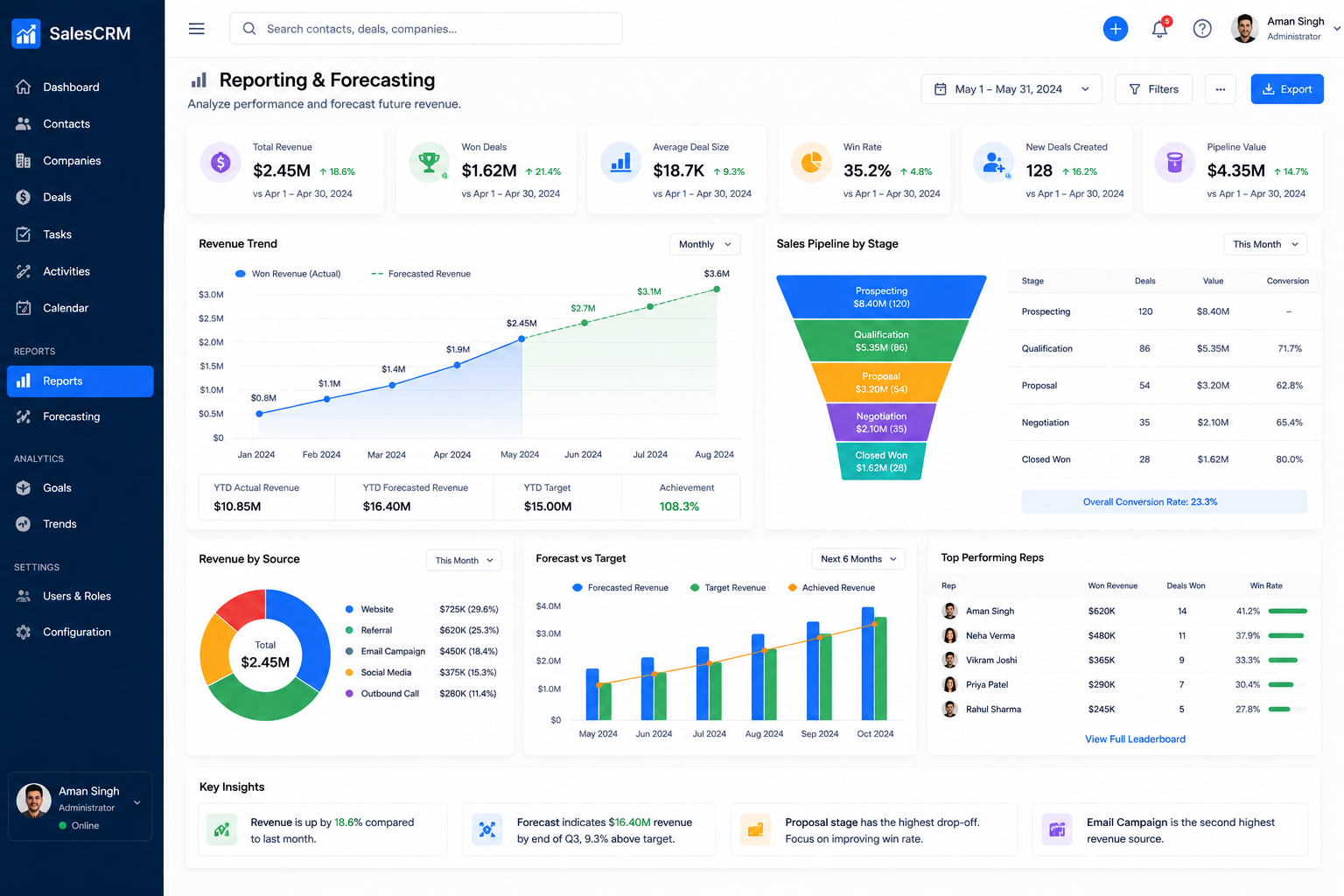Click the blue plus add button
Screen dimensions: 1344x896
(1115, 29)
